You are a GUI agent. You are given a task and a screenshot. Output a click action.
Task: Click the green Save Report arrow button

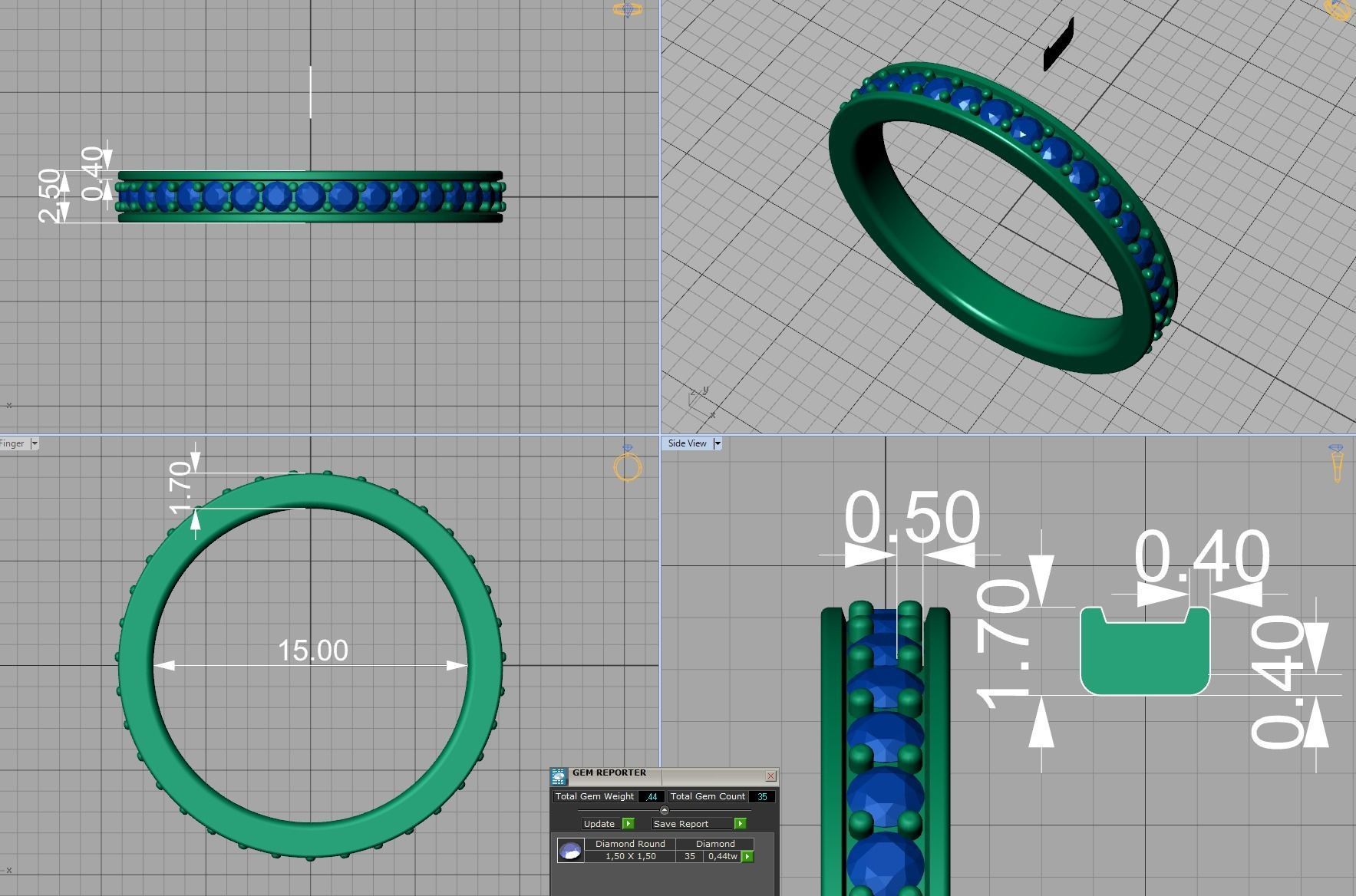[740, 823]
